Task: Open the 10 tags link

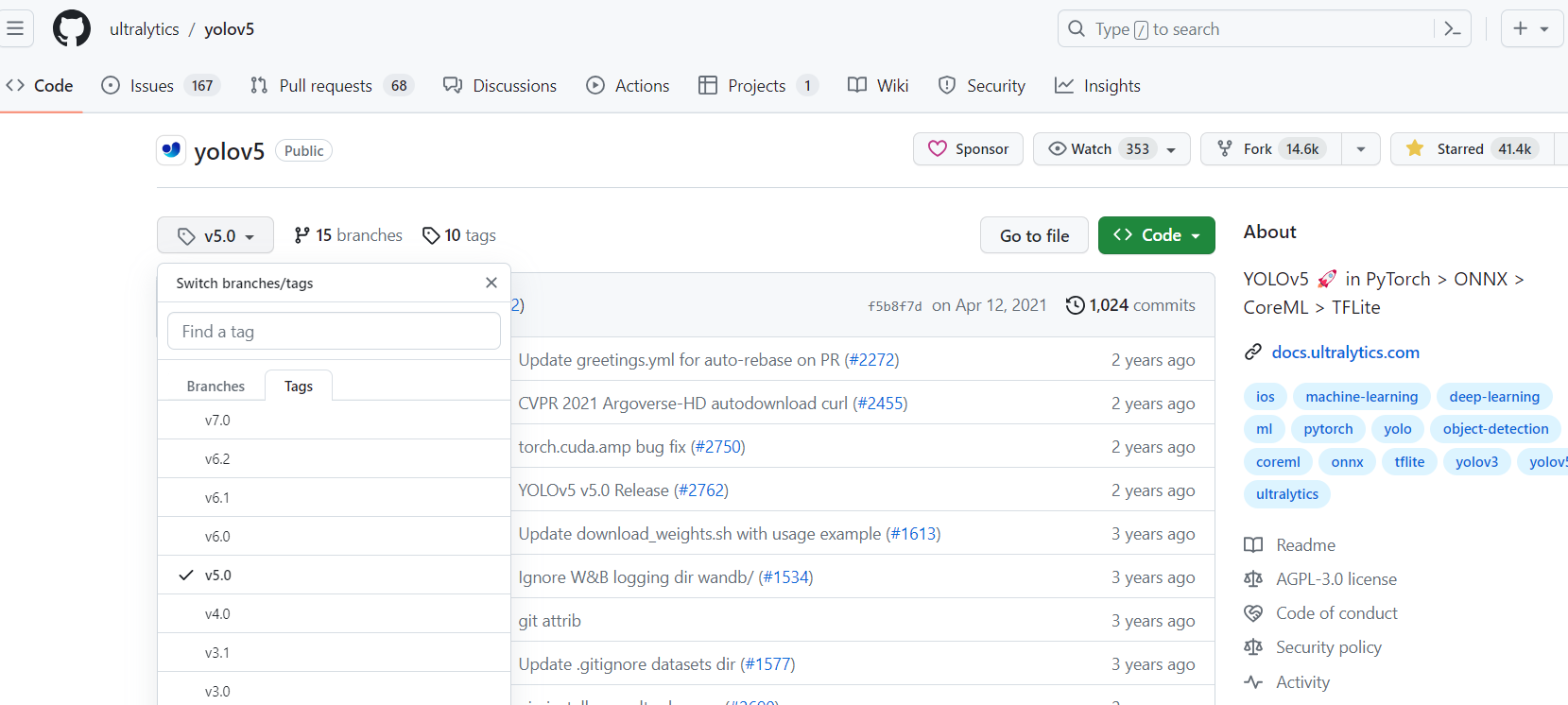Action: [x=459, y=235]
